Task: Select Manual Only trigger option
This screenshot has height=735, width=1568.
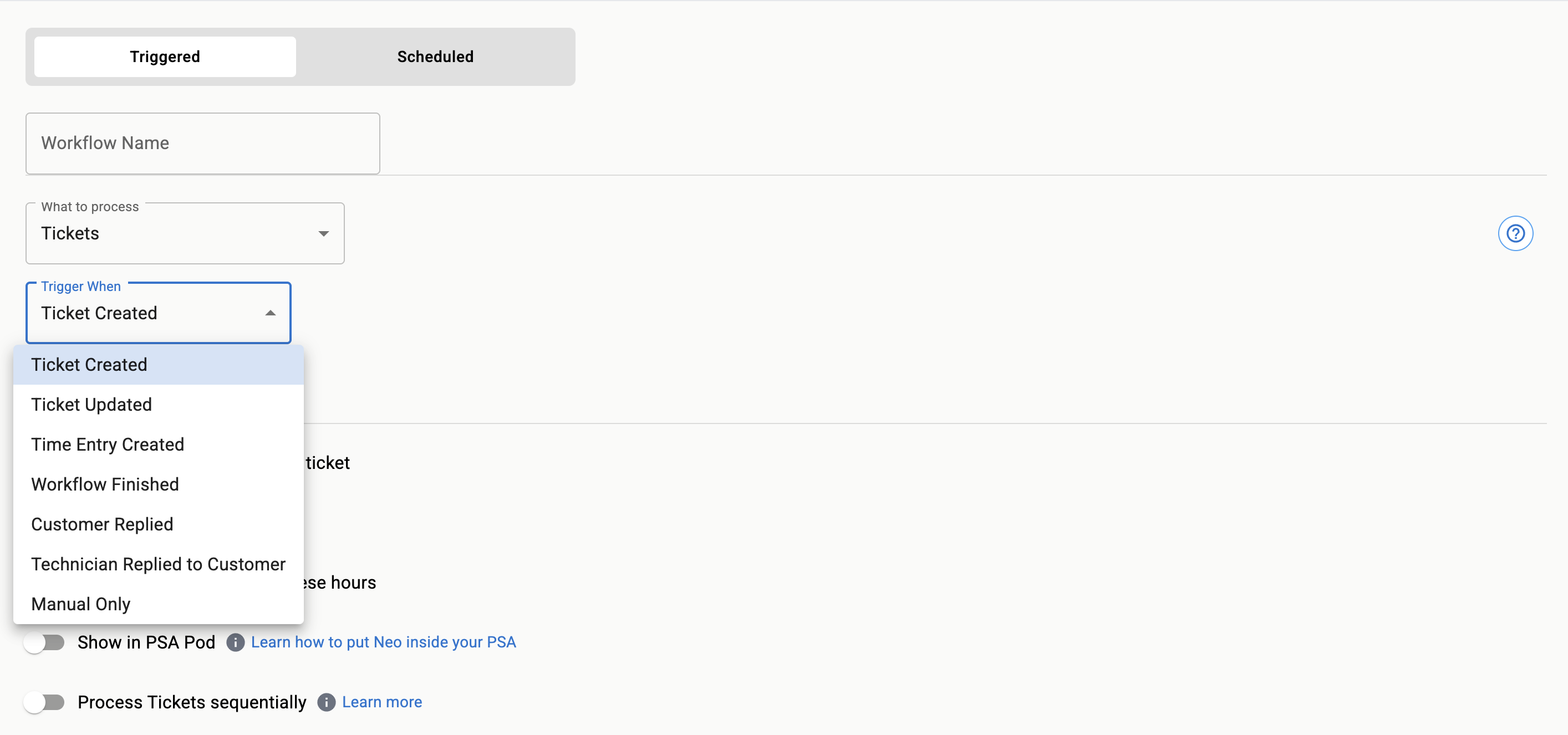Action: click(80, 604)
